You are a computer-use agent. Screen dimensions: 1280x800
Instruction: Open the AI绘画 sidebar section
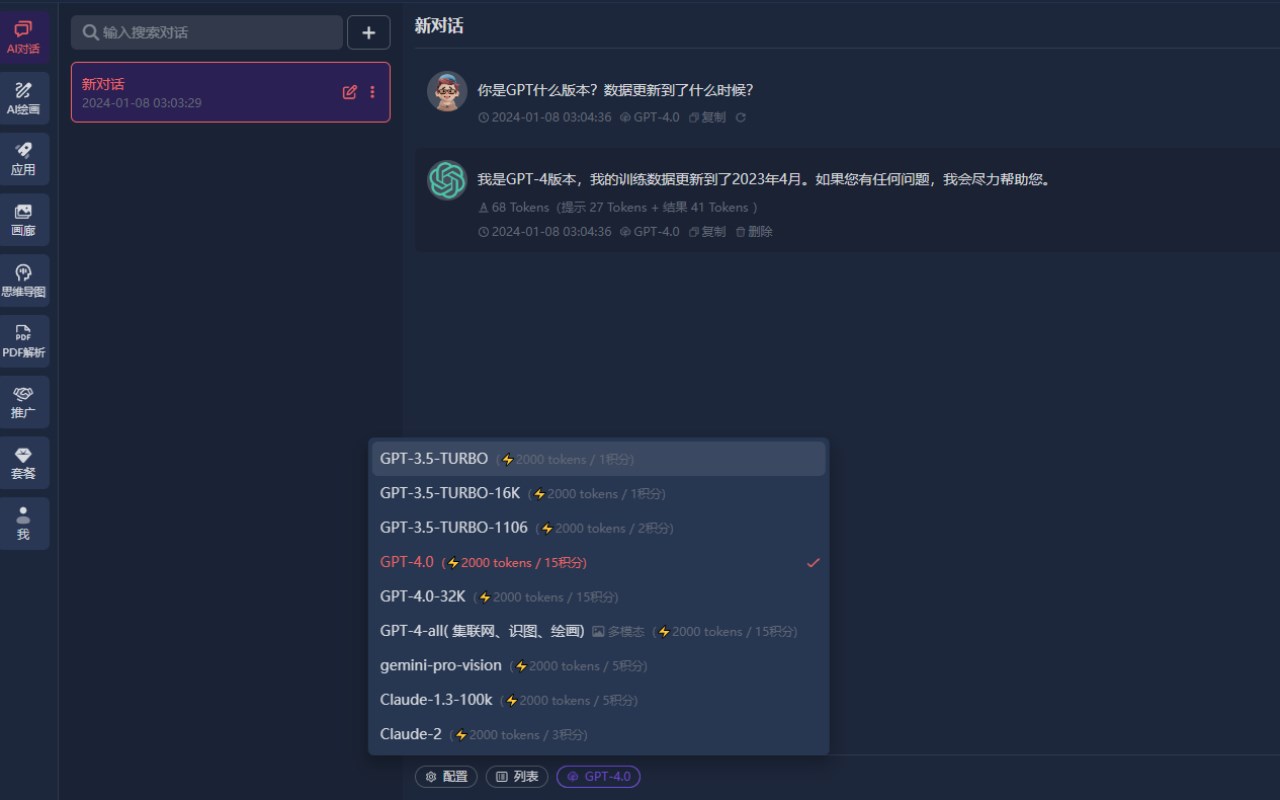point(23,98)
